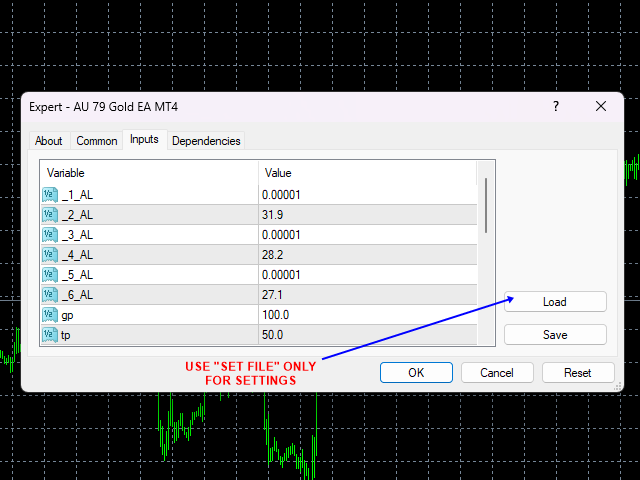Click the 27.1 value cell
This screenshot has width=640, height=480.
pos(368,295)
